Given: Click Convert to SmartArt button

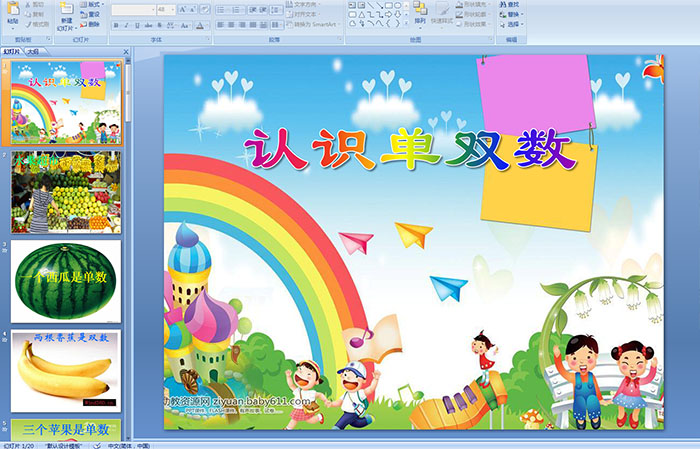Looking at the screenshot, I should pos(314,24).
